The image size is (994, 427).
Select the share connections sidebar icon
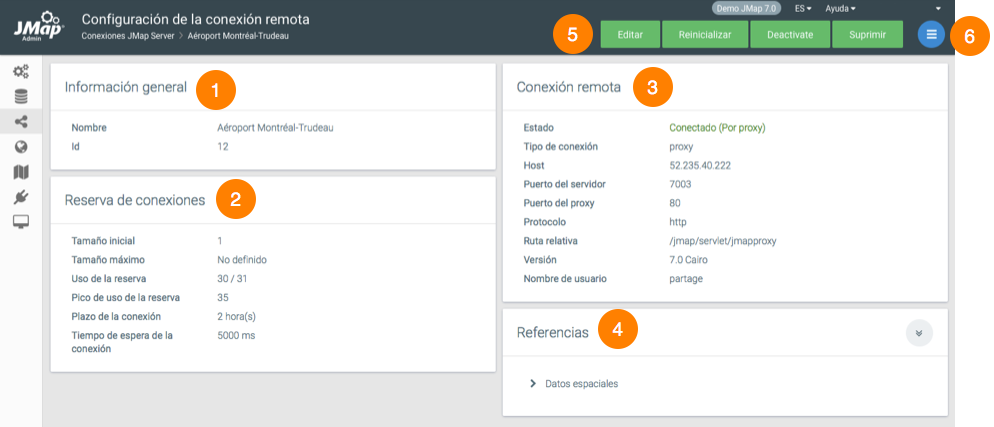point(20,122)
